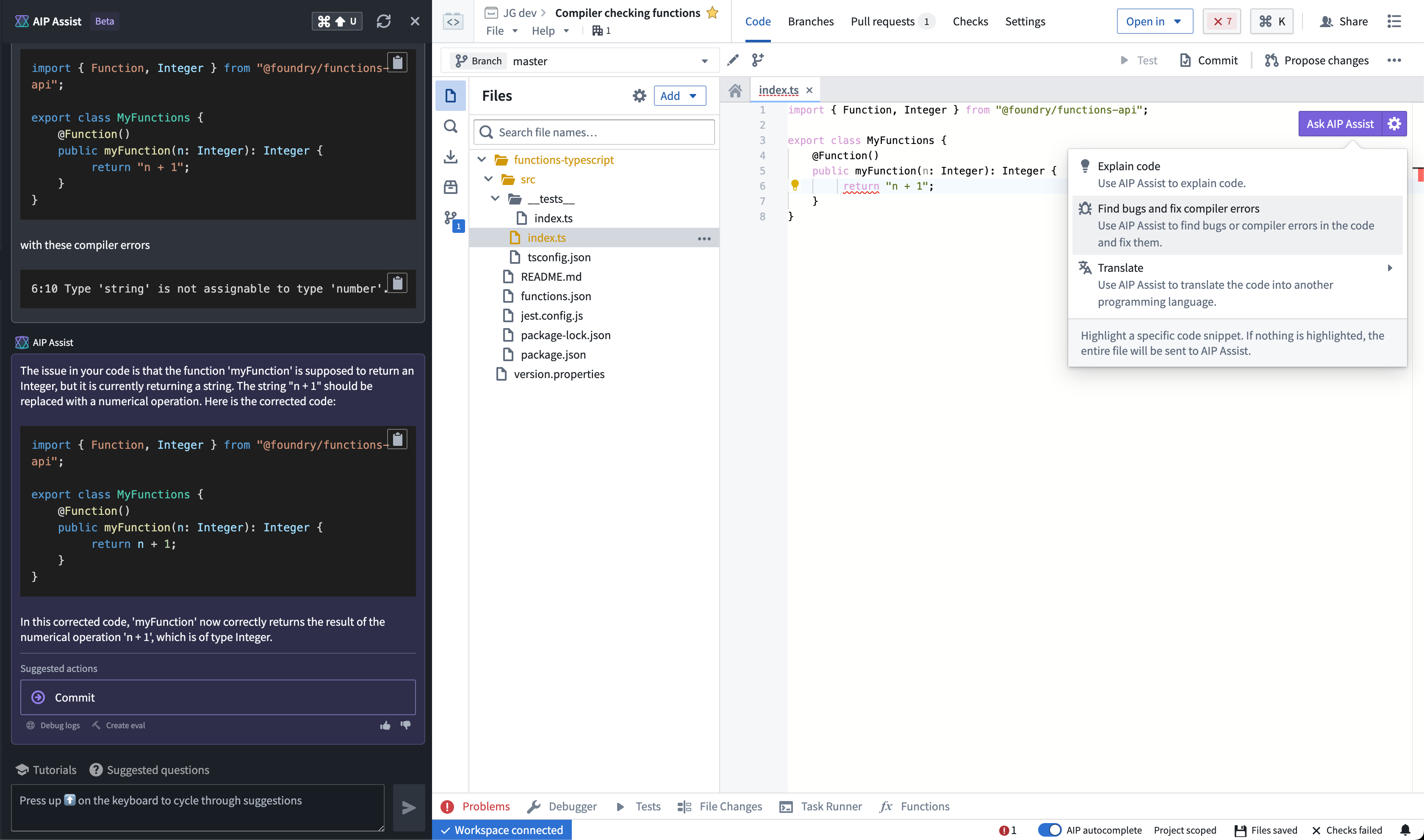
Task: Open Tutorials in AIP Assist
Action: pyautogui.click(x=47, y=769)
